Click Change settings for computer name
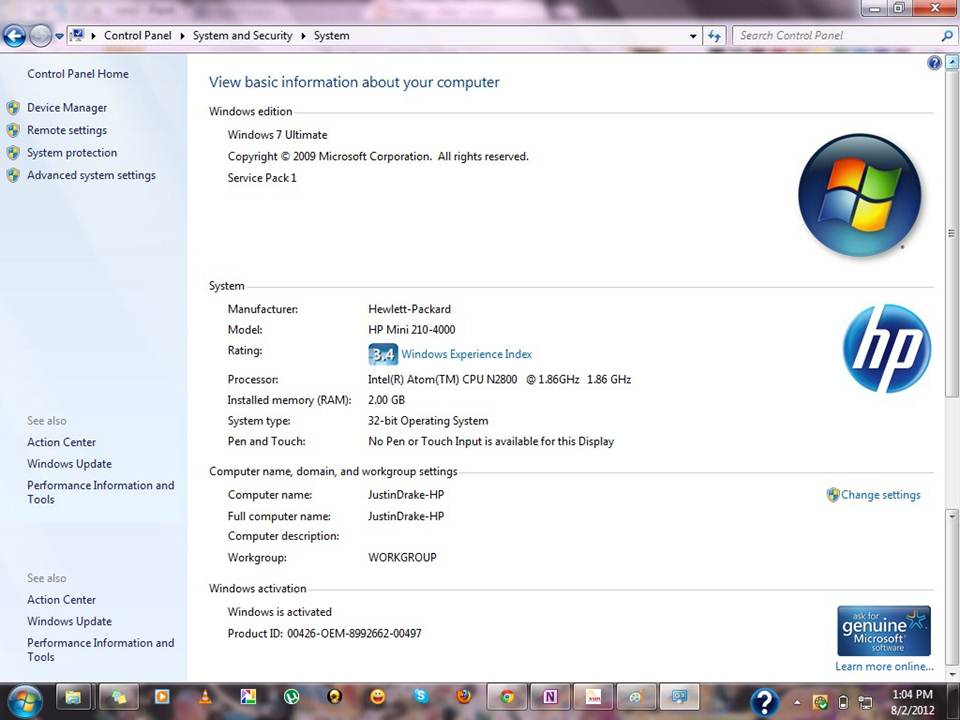The width and height of the screenshot is (960, 720). click(880, 495)
